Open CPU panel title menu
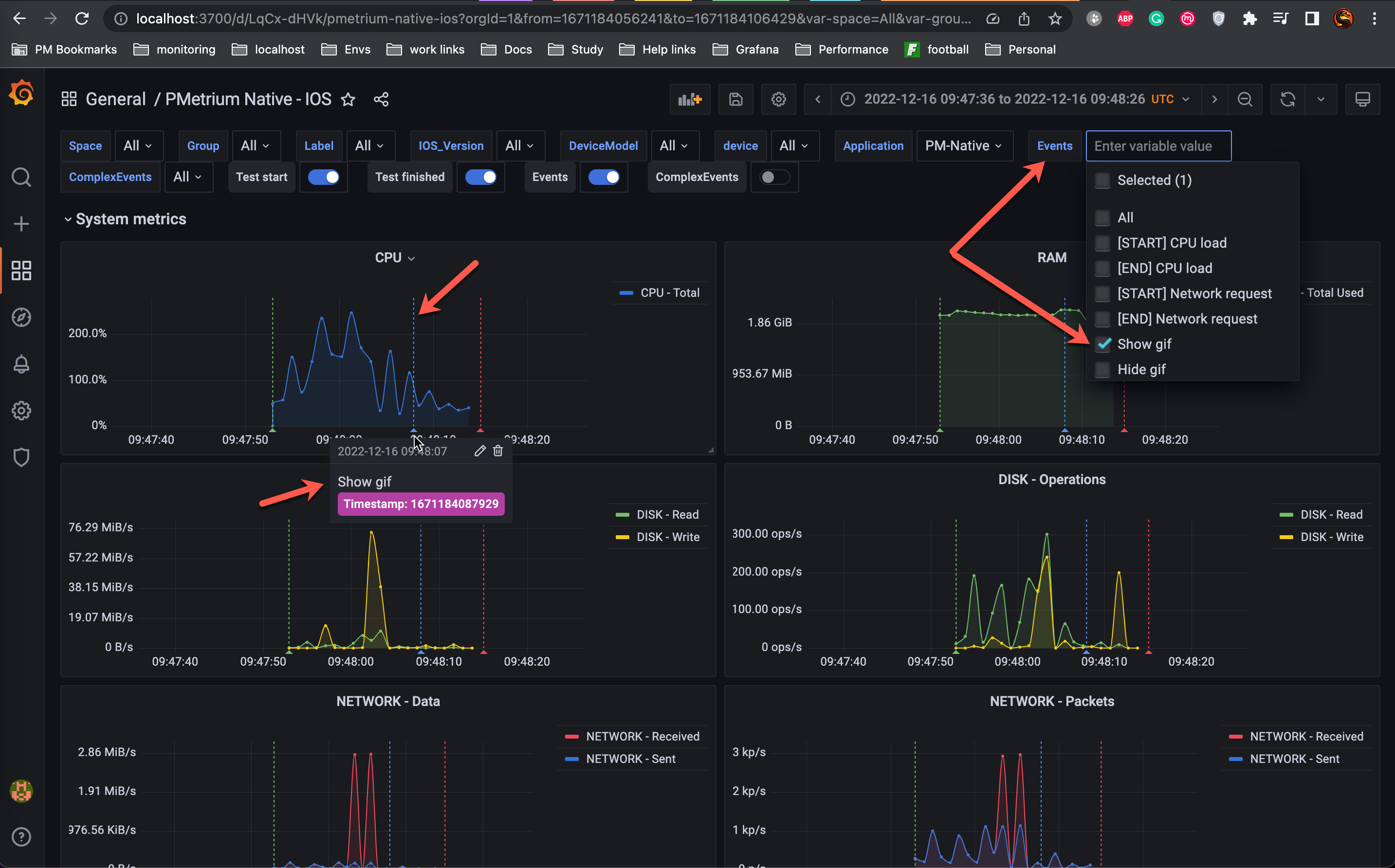Screen dimensions: 1395x868 [x=395, y=258]
